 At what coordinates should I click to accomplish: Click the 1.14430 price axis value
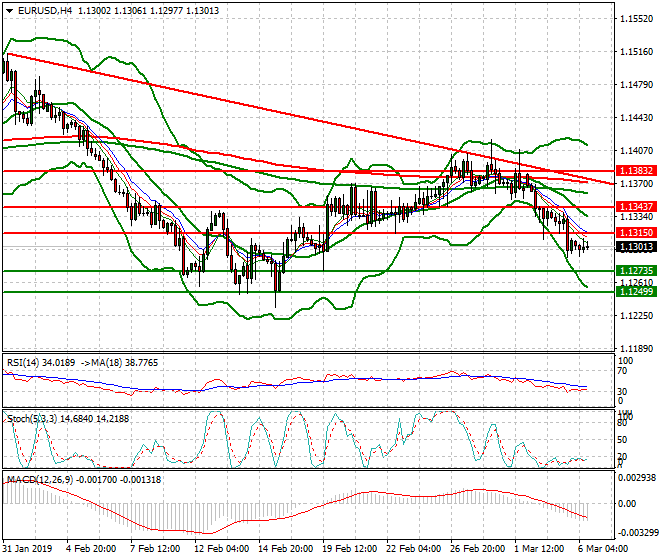637,118
